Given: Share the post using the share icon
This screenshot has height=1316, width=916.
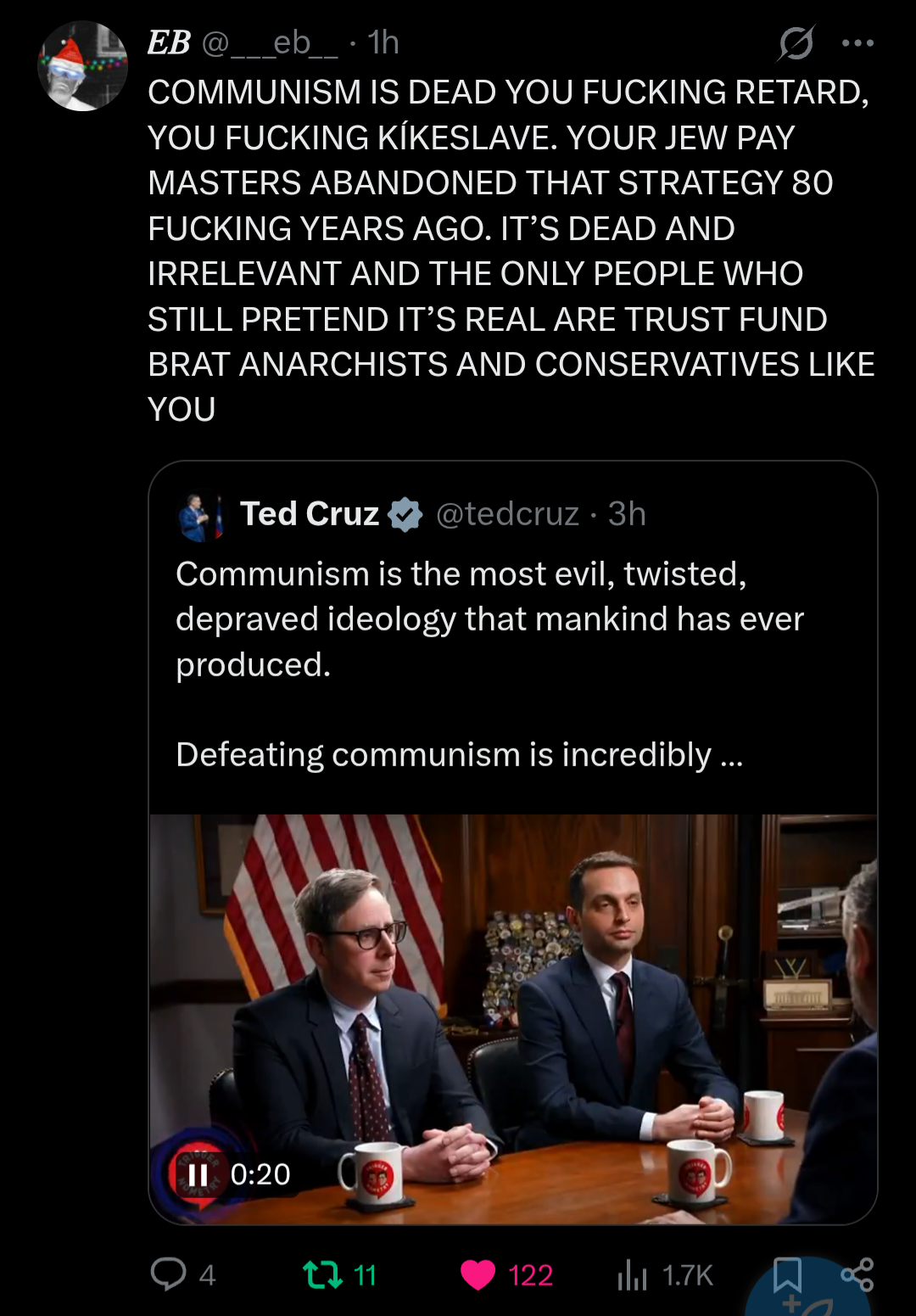Looking at the screenshot, I should (857, 1274).
